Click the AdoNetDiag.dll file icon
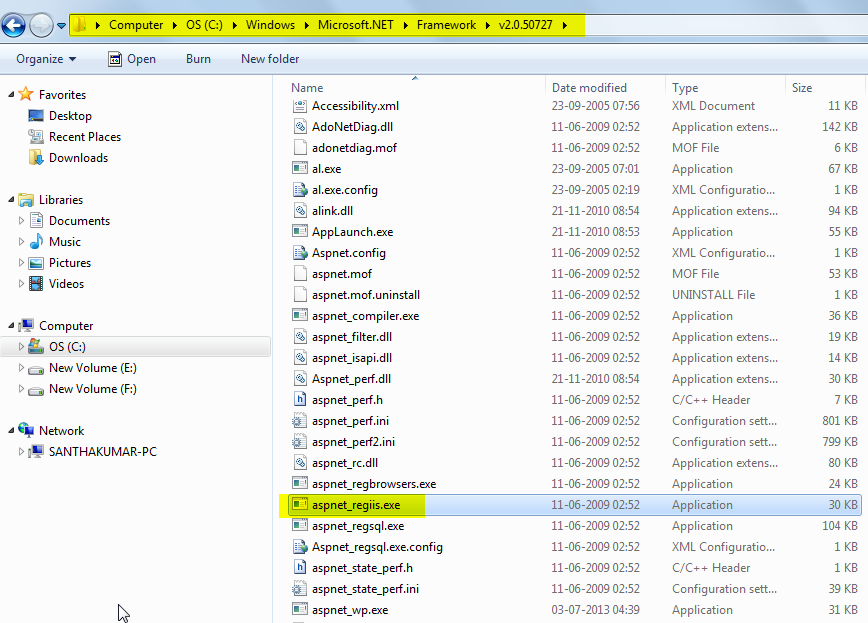 pyautogui.click(x=299, y=126)
